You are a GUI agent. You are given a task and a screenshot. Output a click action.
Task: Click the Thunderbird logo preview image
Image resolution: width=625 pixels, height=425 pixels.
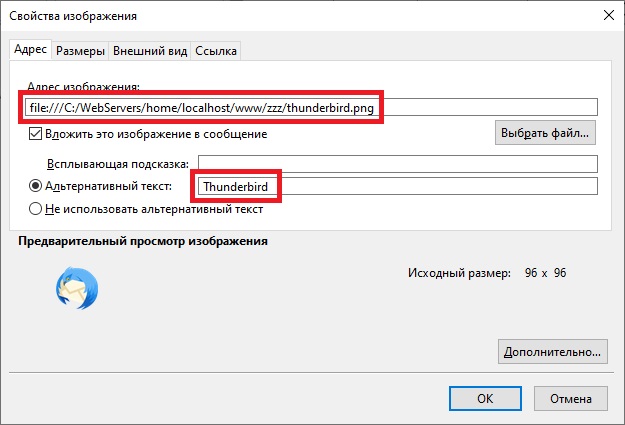pos(77,288)
